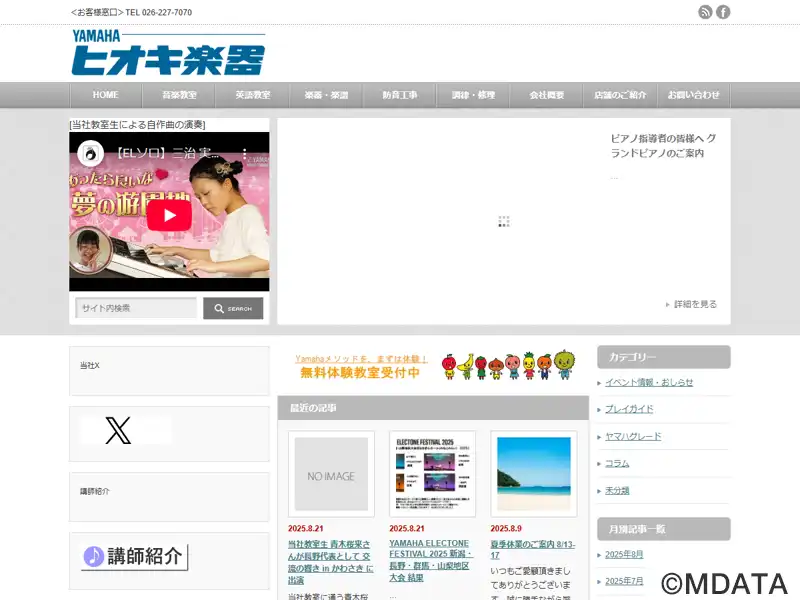Click the ヒオキ楽器 Yamaha logo

(168, 53)
